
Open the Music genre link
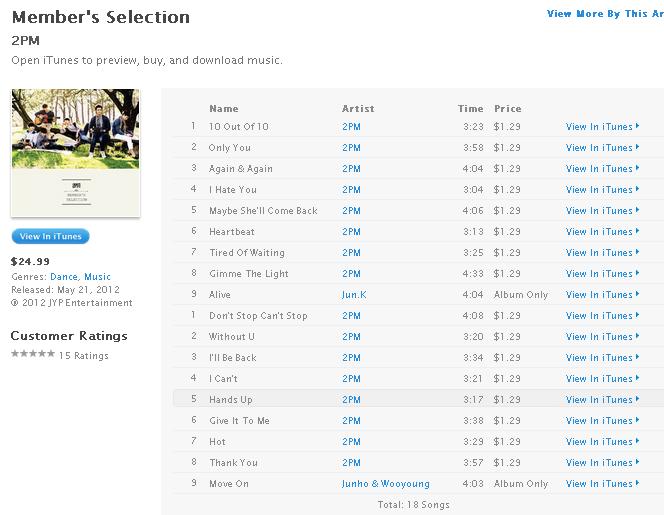pyautogui.click(x=97, y=277)
